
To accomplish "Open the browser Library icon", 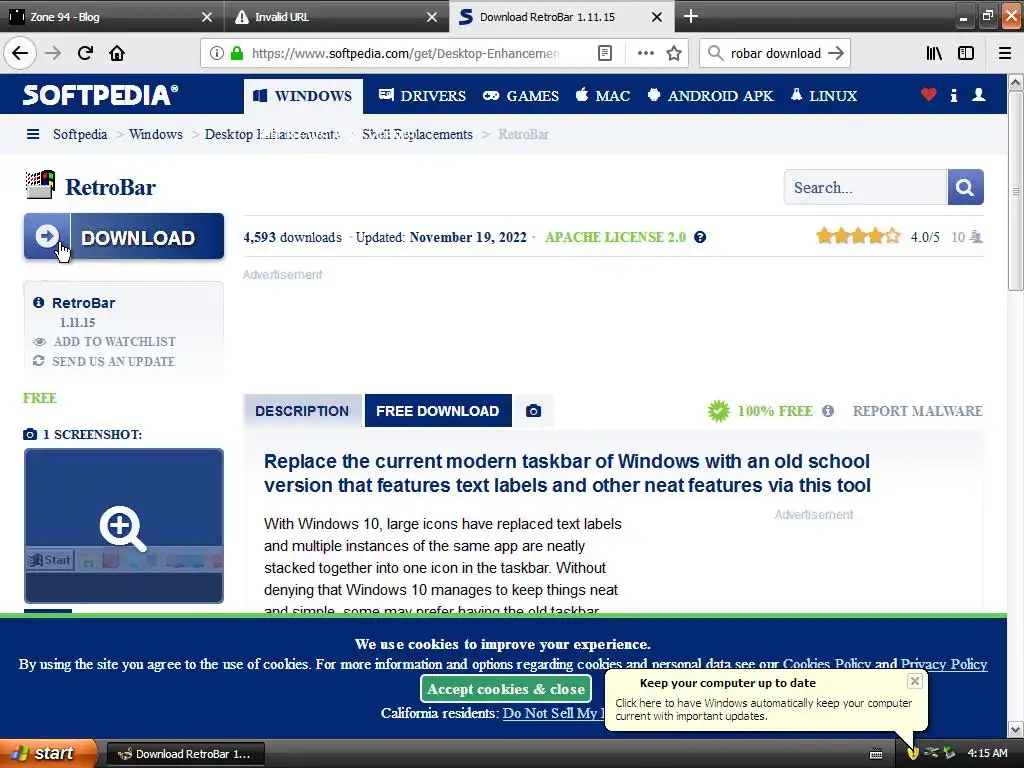I will (934, 53).
